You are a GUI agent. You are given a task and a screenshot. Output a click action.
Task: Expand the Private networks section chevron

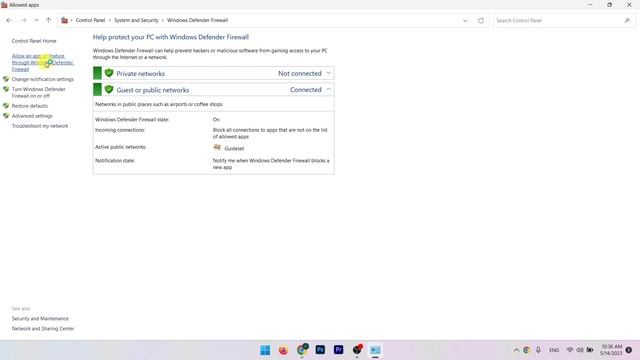pos(329,73)
